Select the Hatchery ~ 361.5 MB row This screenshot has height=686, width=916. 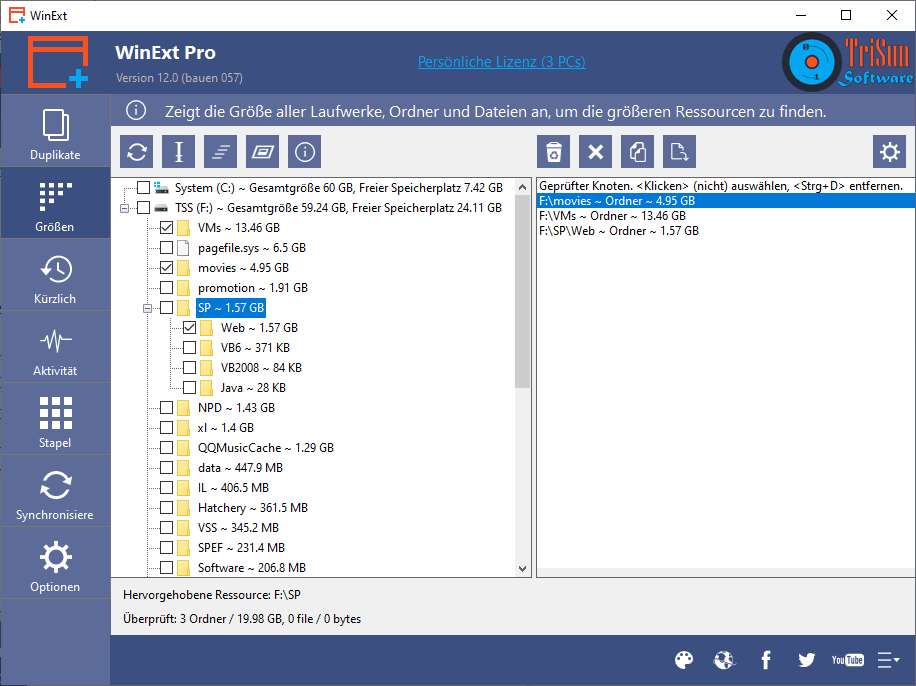click(x=252, y=508)
